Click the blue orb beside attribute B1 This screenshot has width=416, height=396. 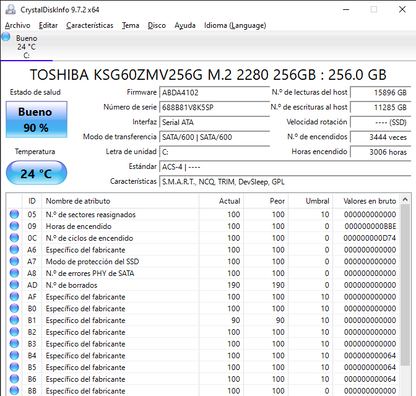pos(14,320)
